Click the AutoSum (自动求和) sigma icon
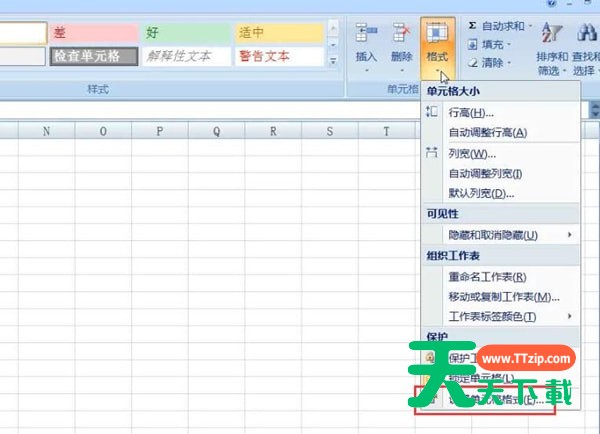Image resolution: width=600 pixels, height=434 pixels. (473, 26)
